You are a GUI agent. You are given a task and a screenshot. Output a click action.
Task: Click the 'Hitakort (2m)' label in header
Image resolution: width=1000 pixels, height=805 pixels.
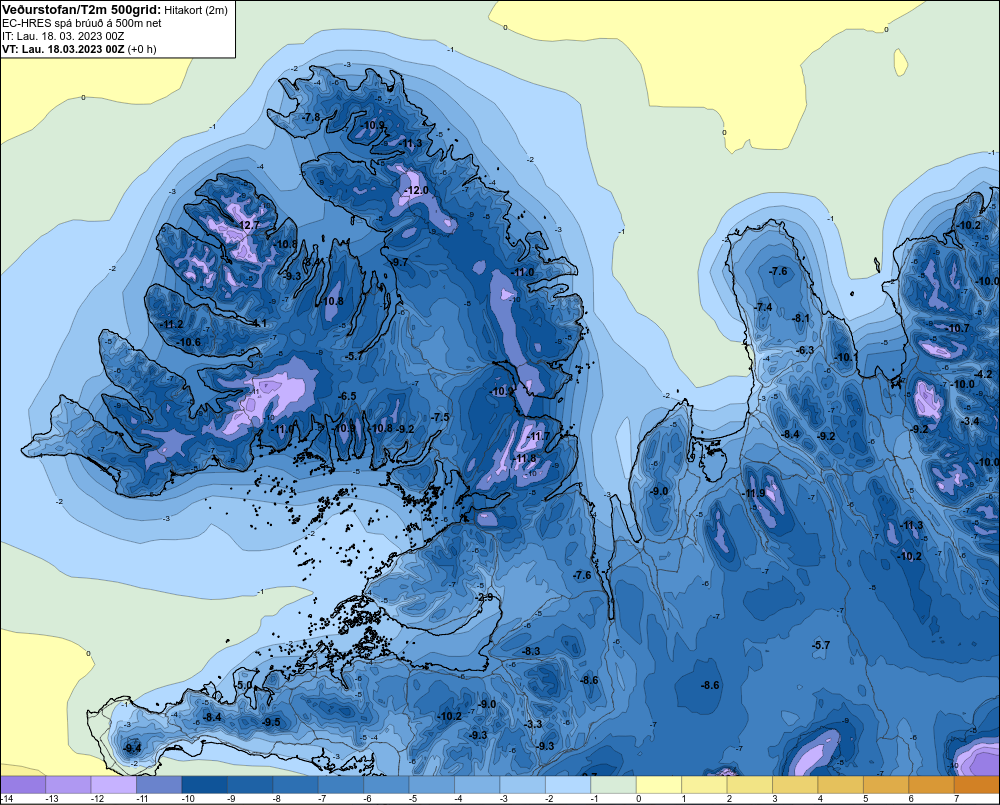(196, 10)
